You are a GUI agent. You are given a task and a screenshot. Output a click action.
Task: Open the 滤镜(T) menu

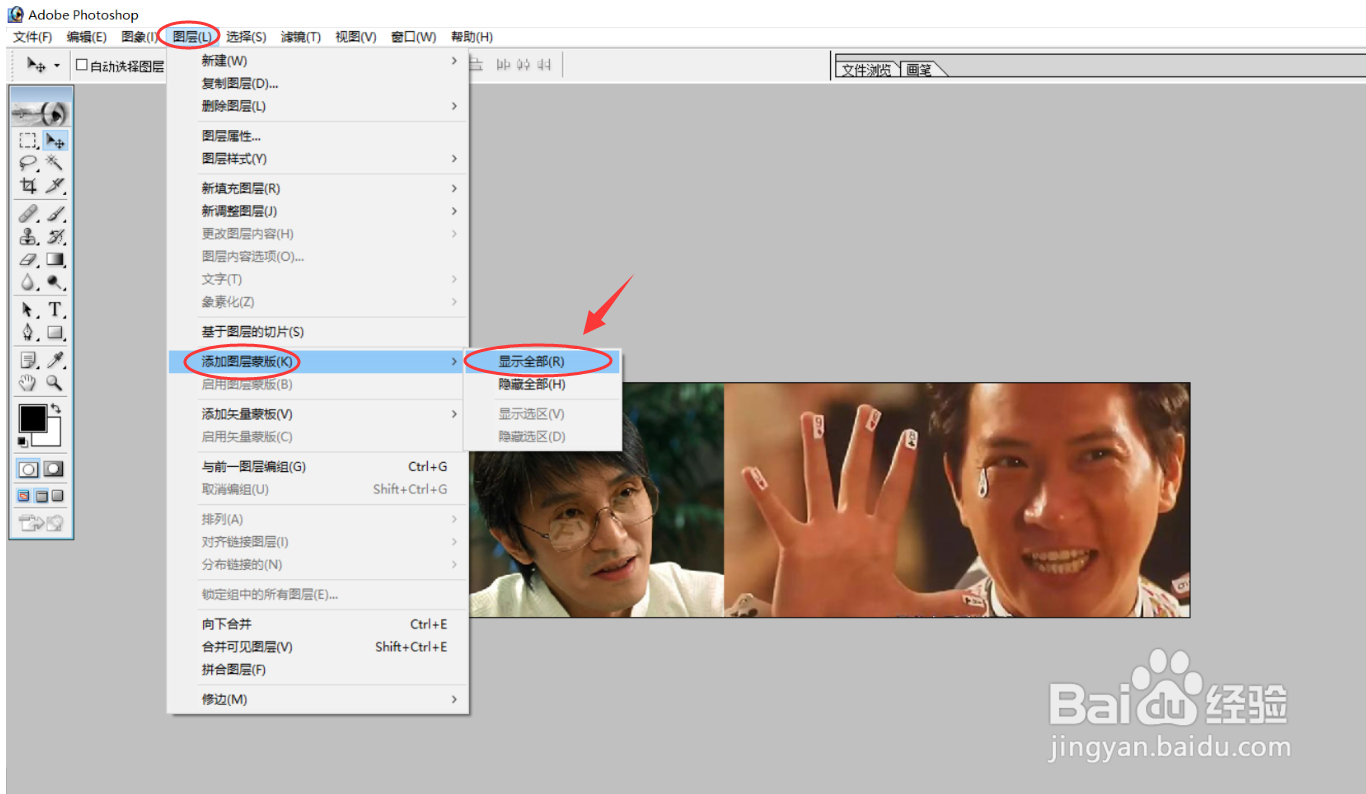click(x=301, y=37)
